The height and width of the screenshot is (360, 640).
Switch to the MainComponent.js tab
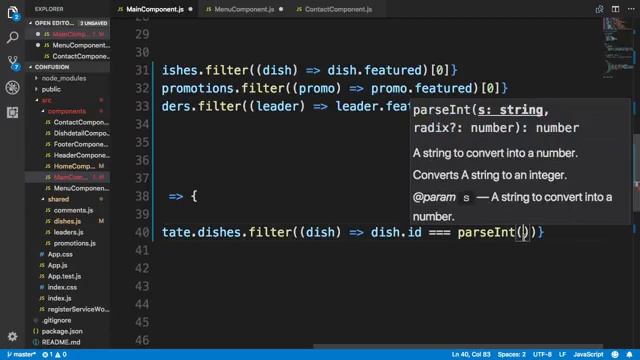point(155,9)
